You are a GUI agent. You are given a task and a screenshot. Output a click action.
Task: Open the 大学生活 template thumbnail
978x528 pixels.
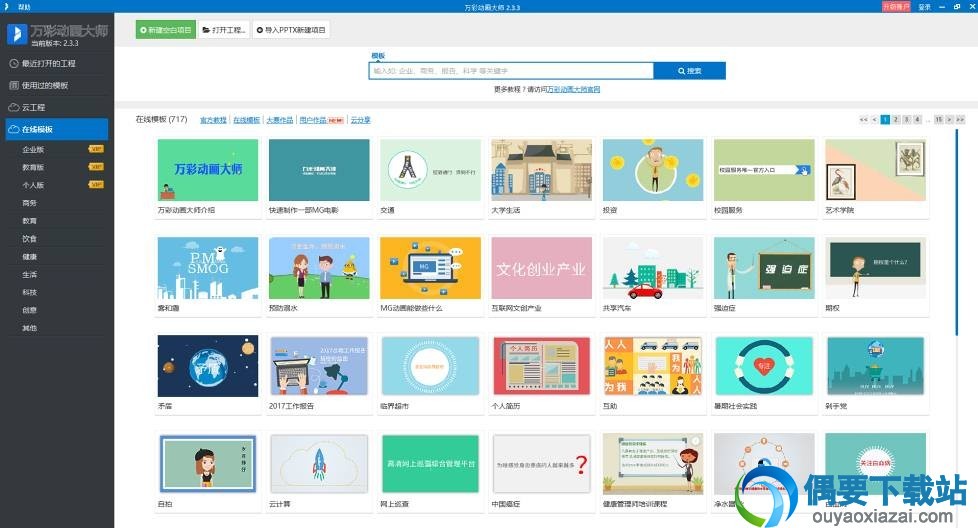tap(541, 170)
